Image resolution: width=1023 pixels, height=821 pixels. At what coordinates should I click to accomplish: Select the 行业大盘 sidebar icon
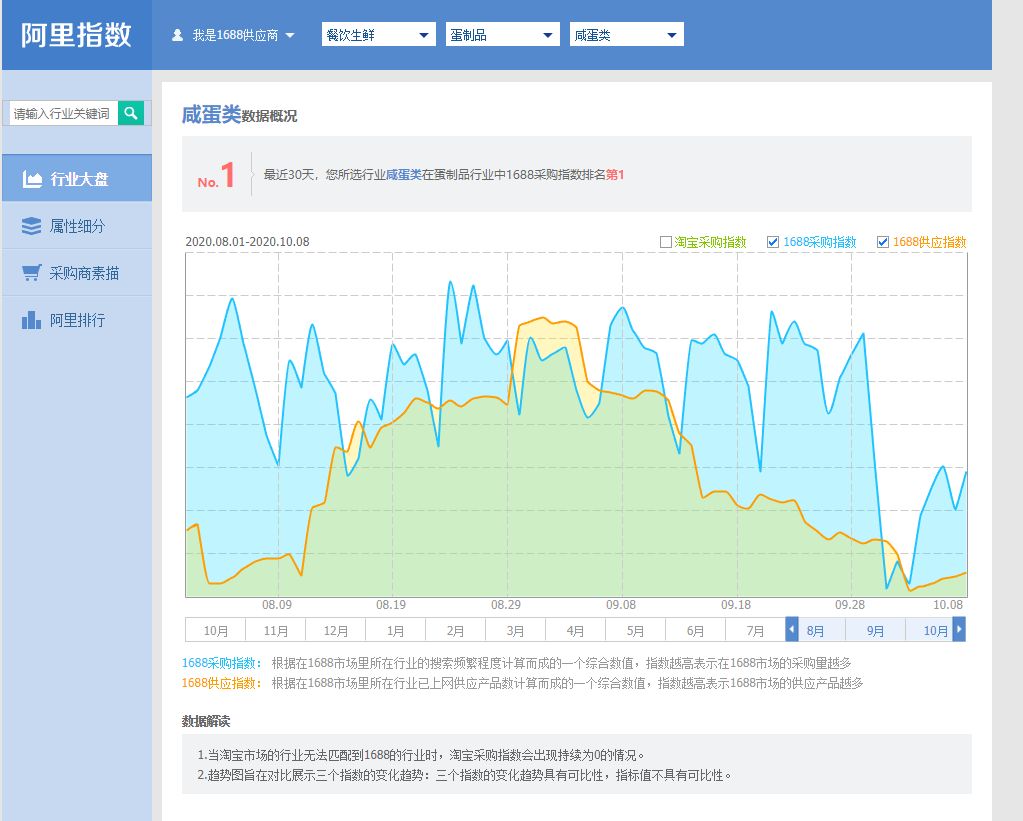33,179
